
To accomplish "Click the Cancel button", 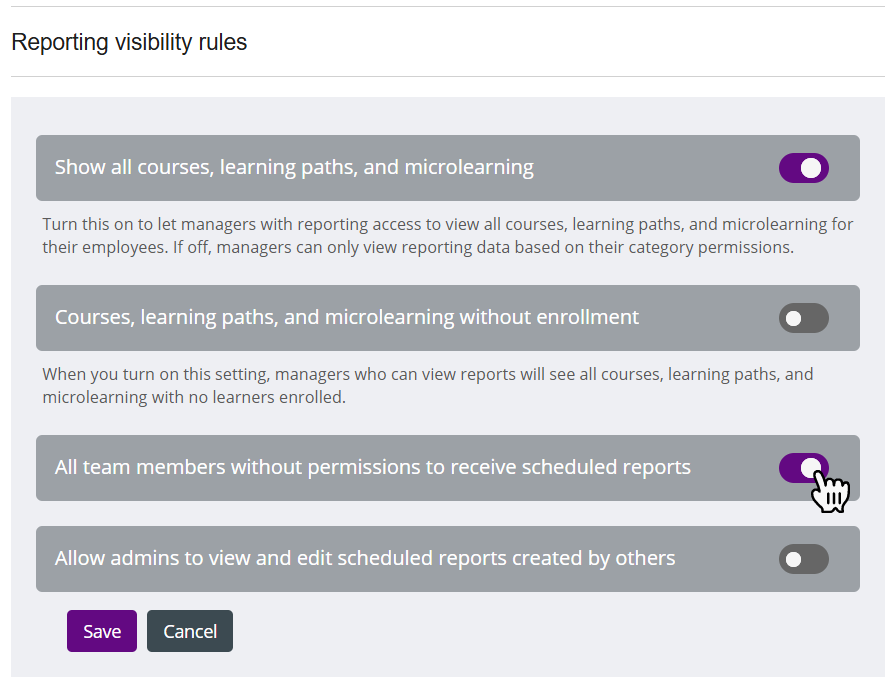I will [190, 631].
